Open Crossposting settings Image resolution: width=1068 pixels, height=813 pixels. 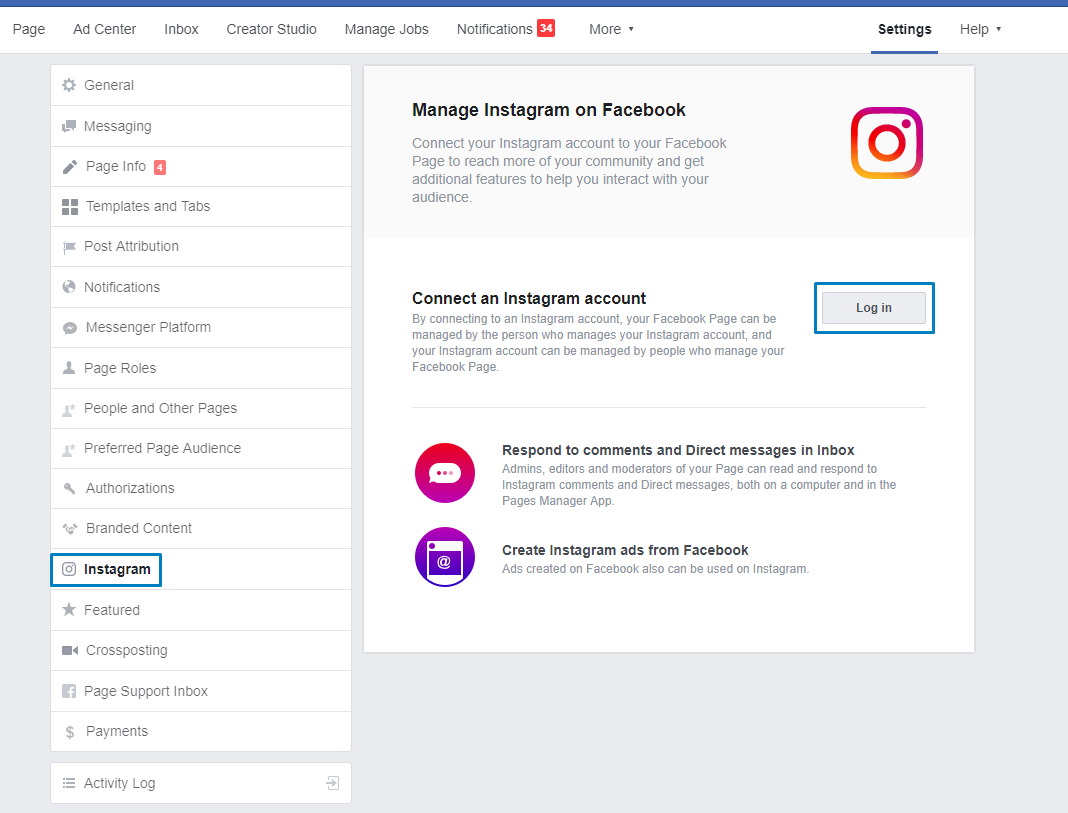[201, 650]
